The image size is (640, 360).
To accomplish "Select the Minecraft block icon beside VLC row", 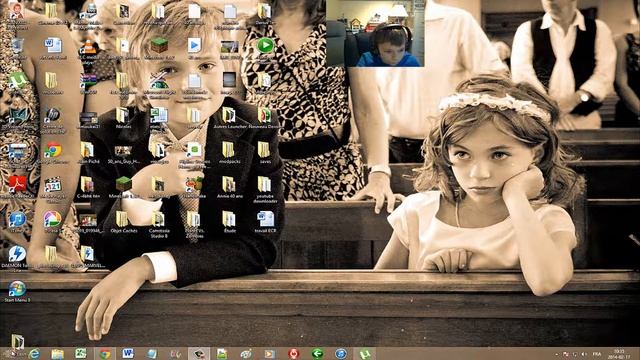I will click(x=159, y=45).
